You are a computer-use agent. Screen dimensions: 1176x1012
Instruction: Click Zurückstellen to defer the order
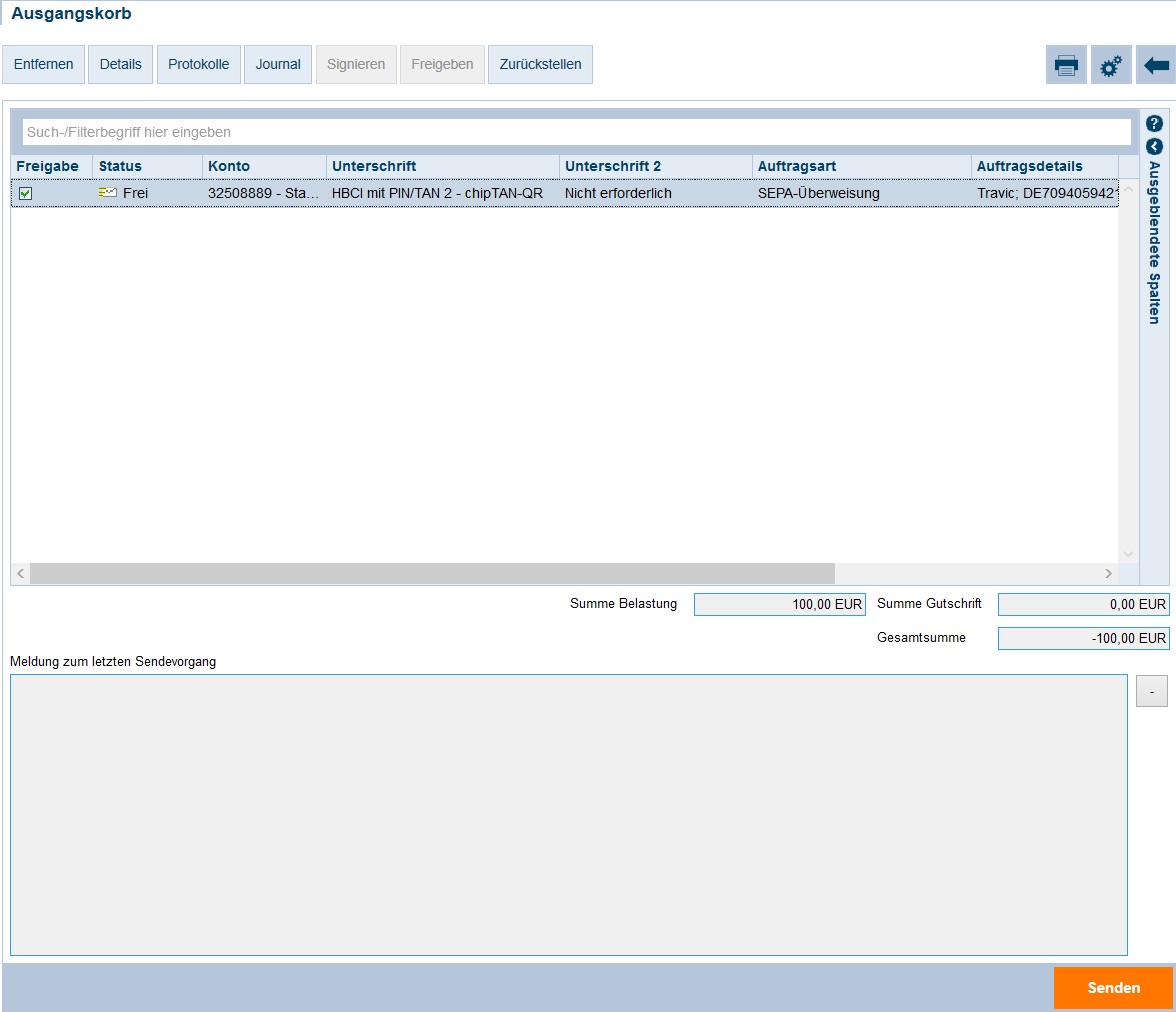click(x=540, y=64)
